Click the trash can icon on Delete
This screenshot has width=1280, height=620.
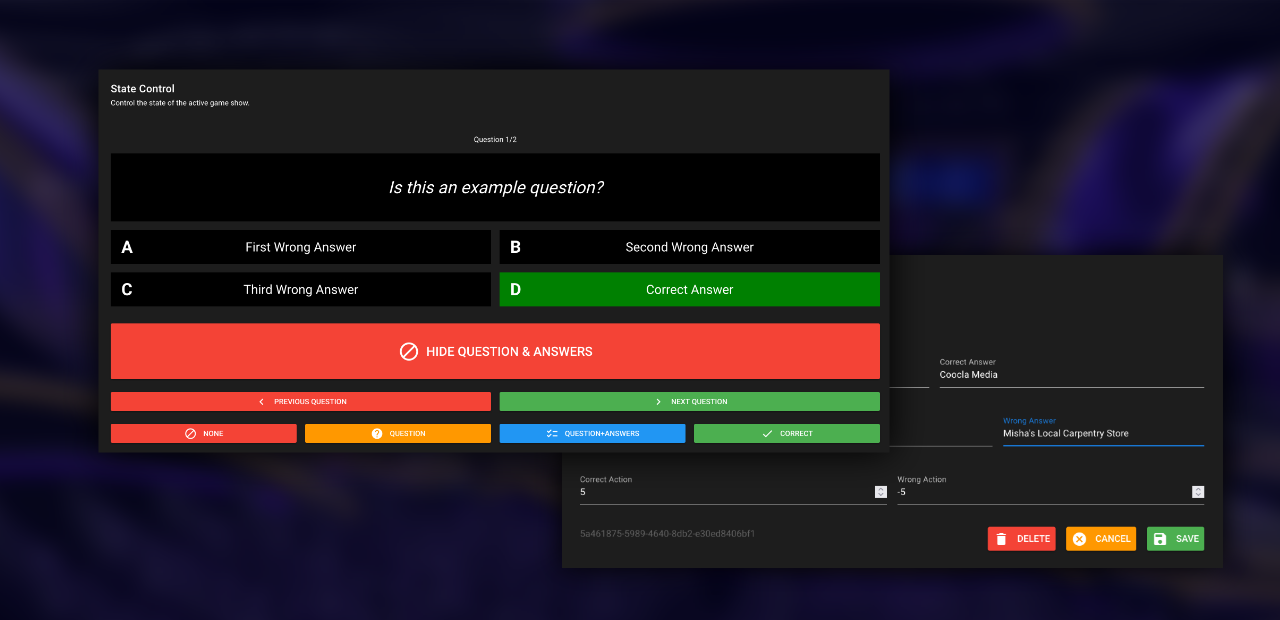1002,539
